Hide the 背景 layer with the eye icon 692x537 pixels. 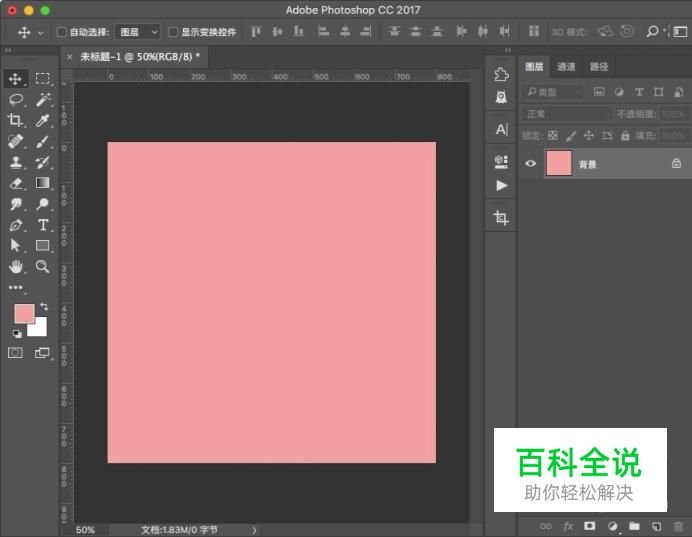click(531, 164)
